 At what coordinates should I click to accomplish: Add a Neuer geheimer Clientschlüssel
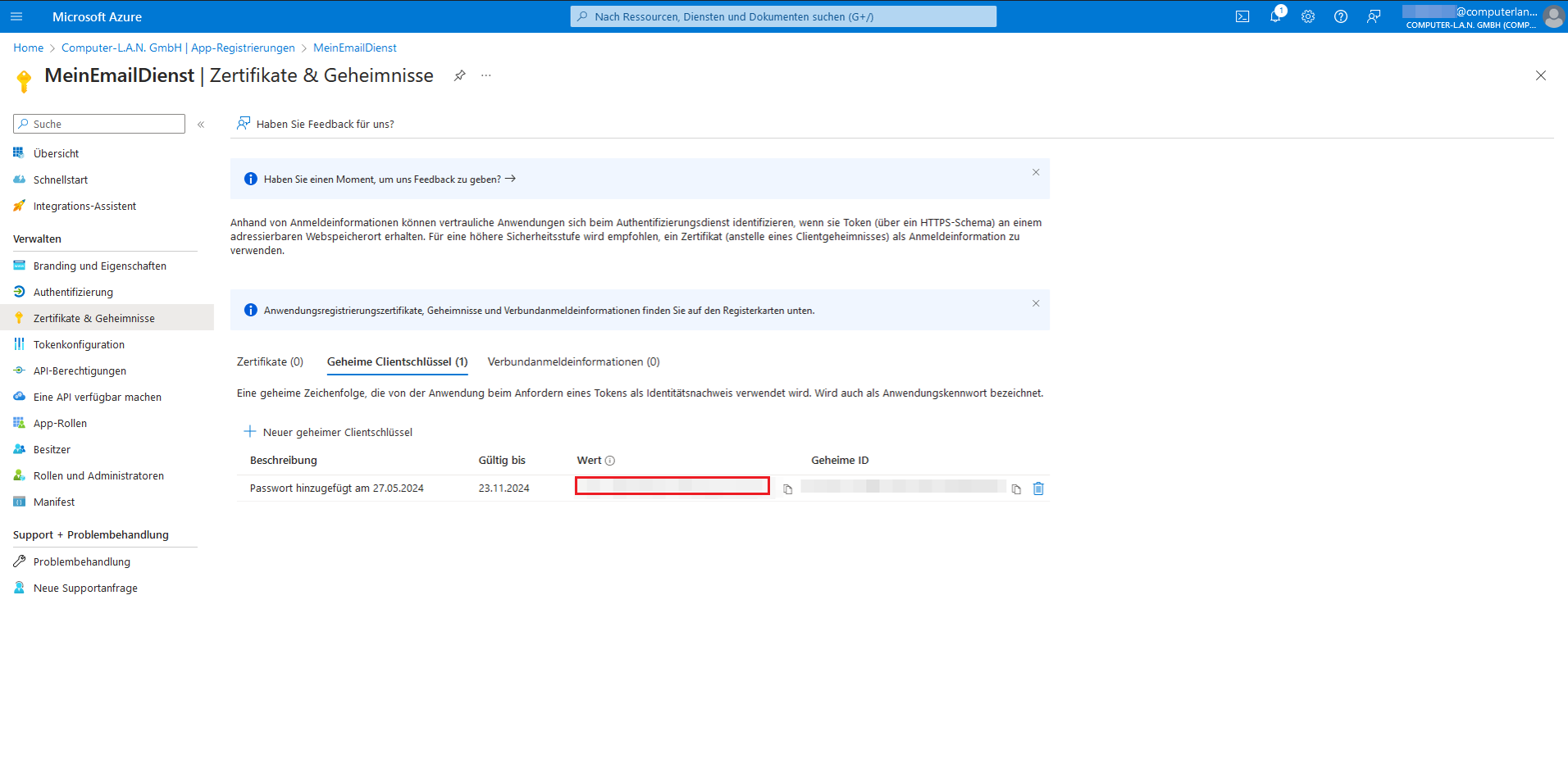coord(328,432)
